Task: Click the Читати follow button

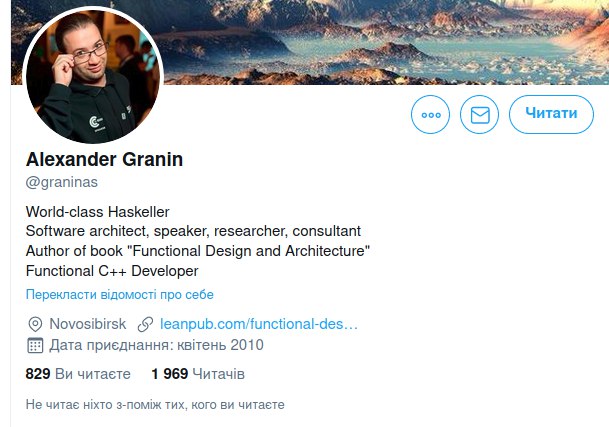Action: pyautogui.click(x=551, y=114)
